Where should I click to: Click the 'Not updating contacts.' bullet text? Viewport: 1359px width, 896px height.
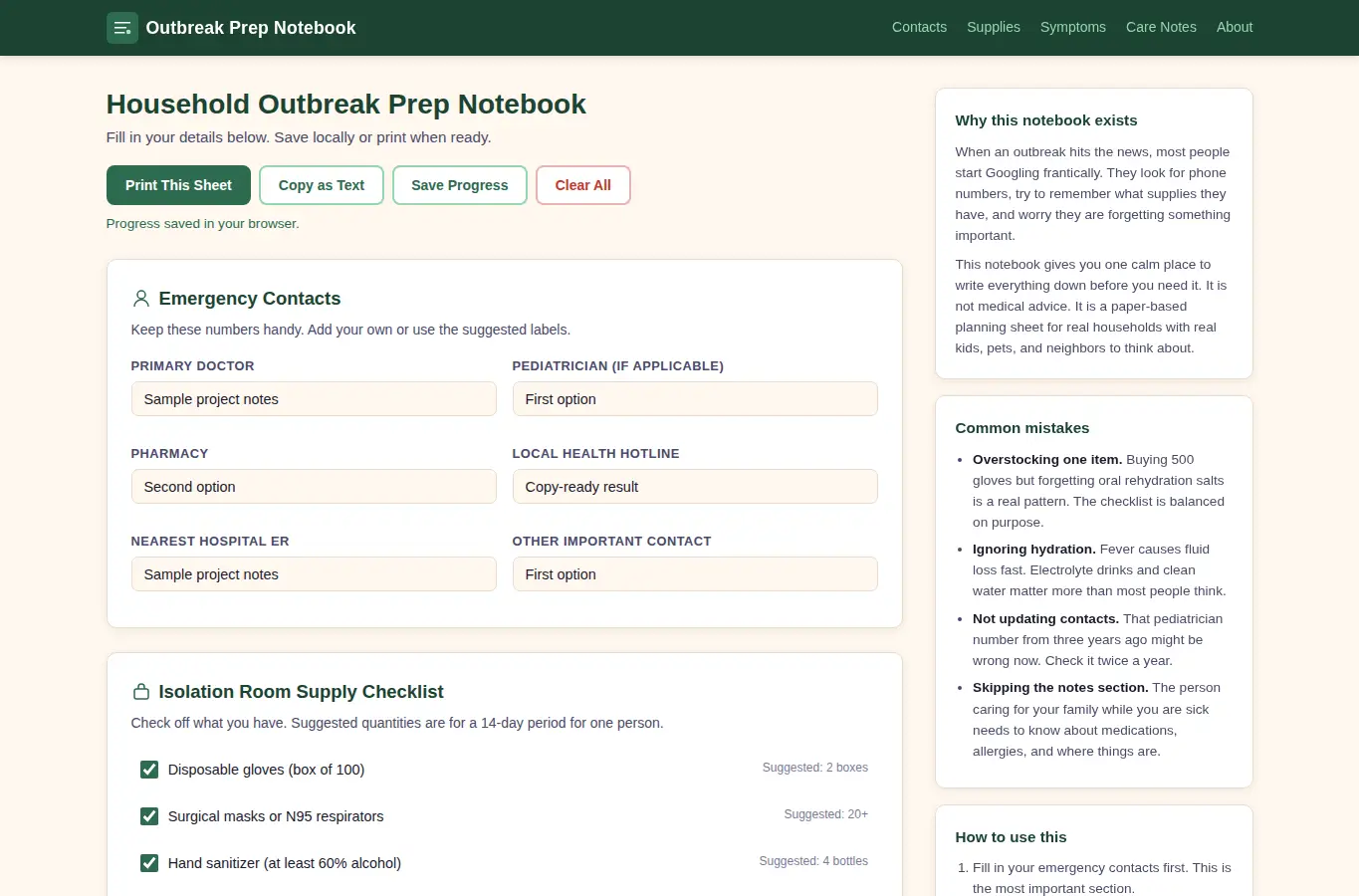[x=1045, y=619]
